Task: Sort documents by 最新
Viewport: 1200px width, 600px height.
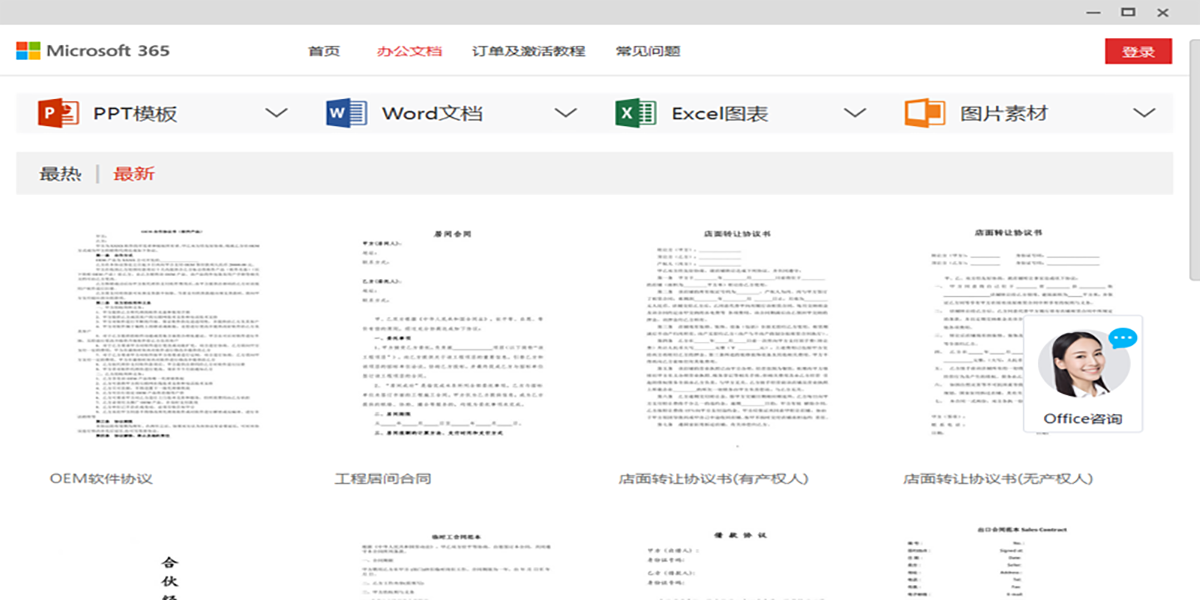Action: (x=134, y=173)
